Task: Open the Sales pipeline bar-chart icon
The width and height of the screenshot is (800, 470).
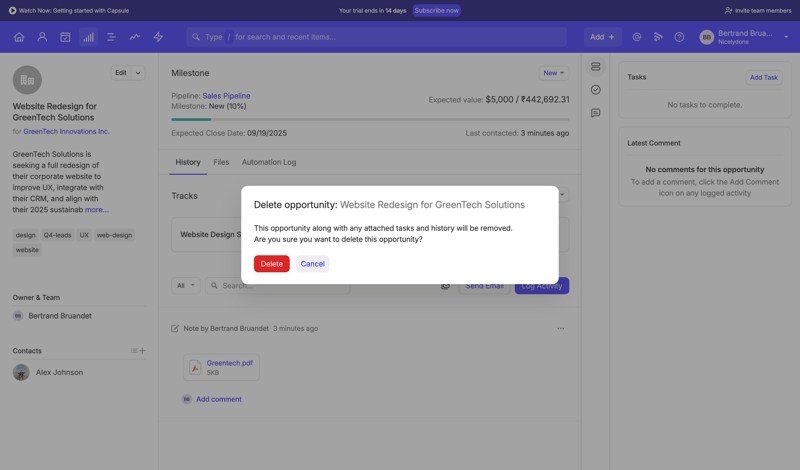Action: coord(89,37)
